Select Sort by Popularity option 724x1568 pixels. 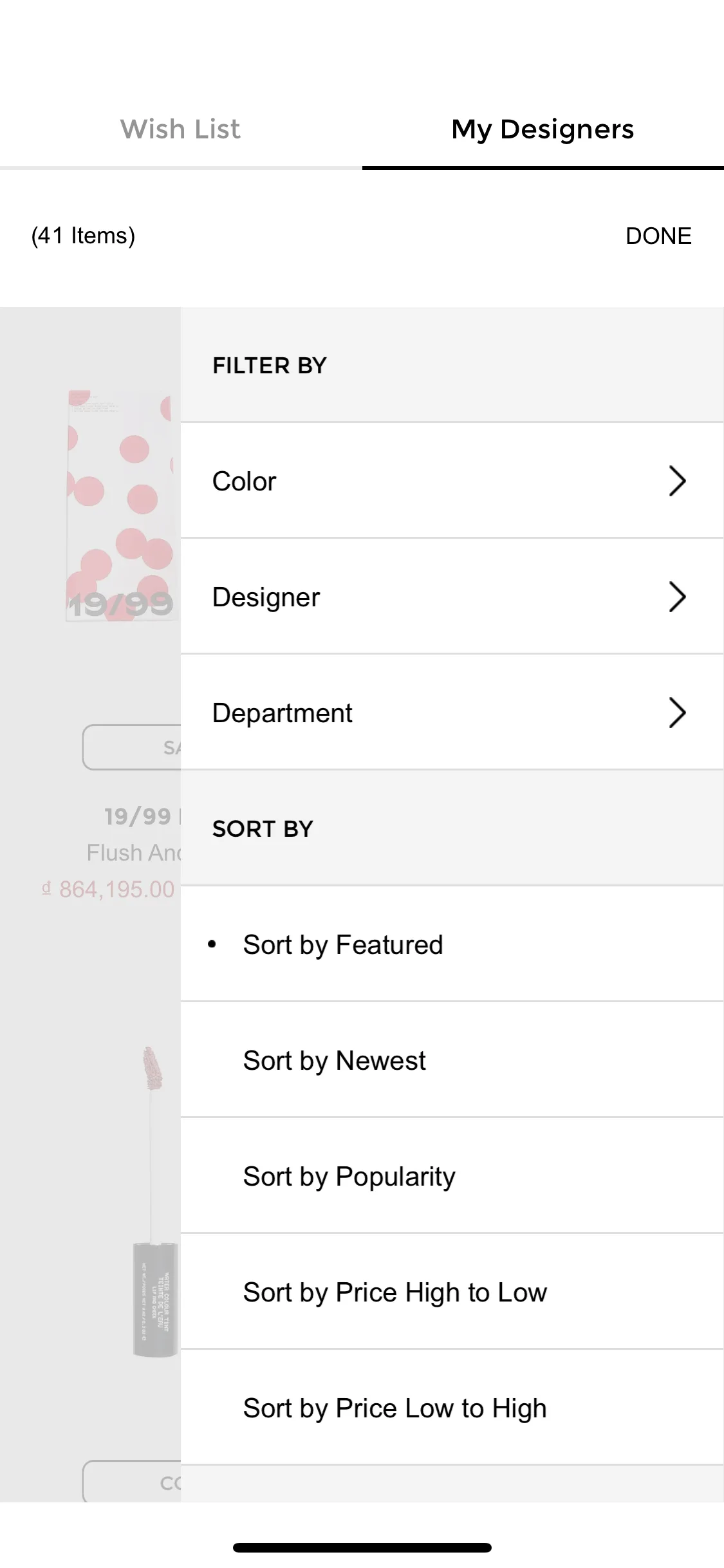coord(452,1176)
